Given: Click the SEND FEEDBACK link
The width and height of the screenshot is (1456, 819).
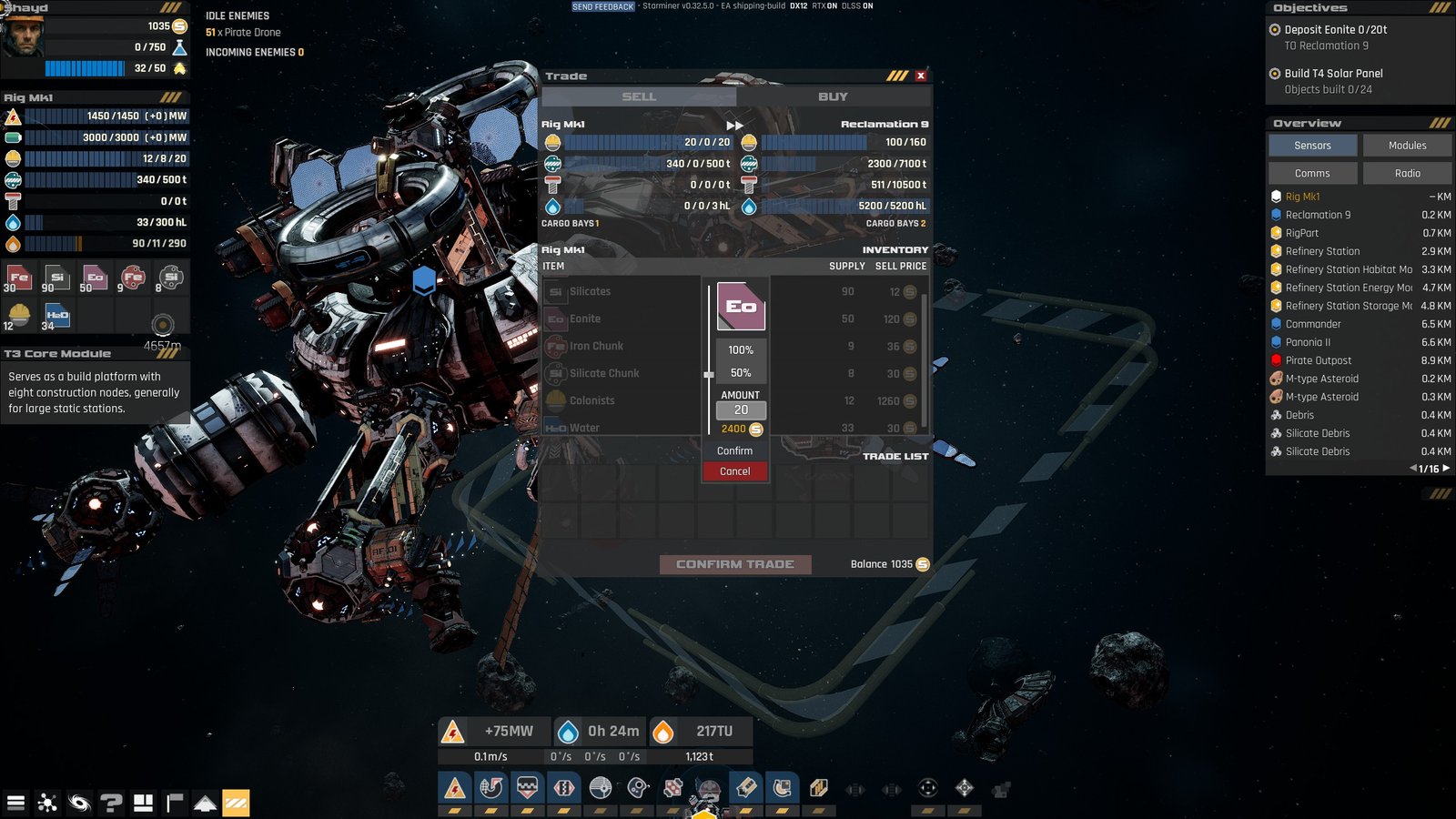Looking at the screenshot, I should click(602, 6).
